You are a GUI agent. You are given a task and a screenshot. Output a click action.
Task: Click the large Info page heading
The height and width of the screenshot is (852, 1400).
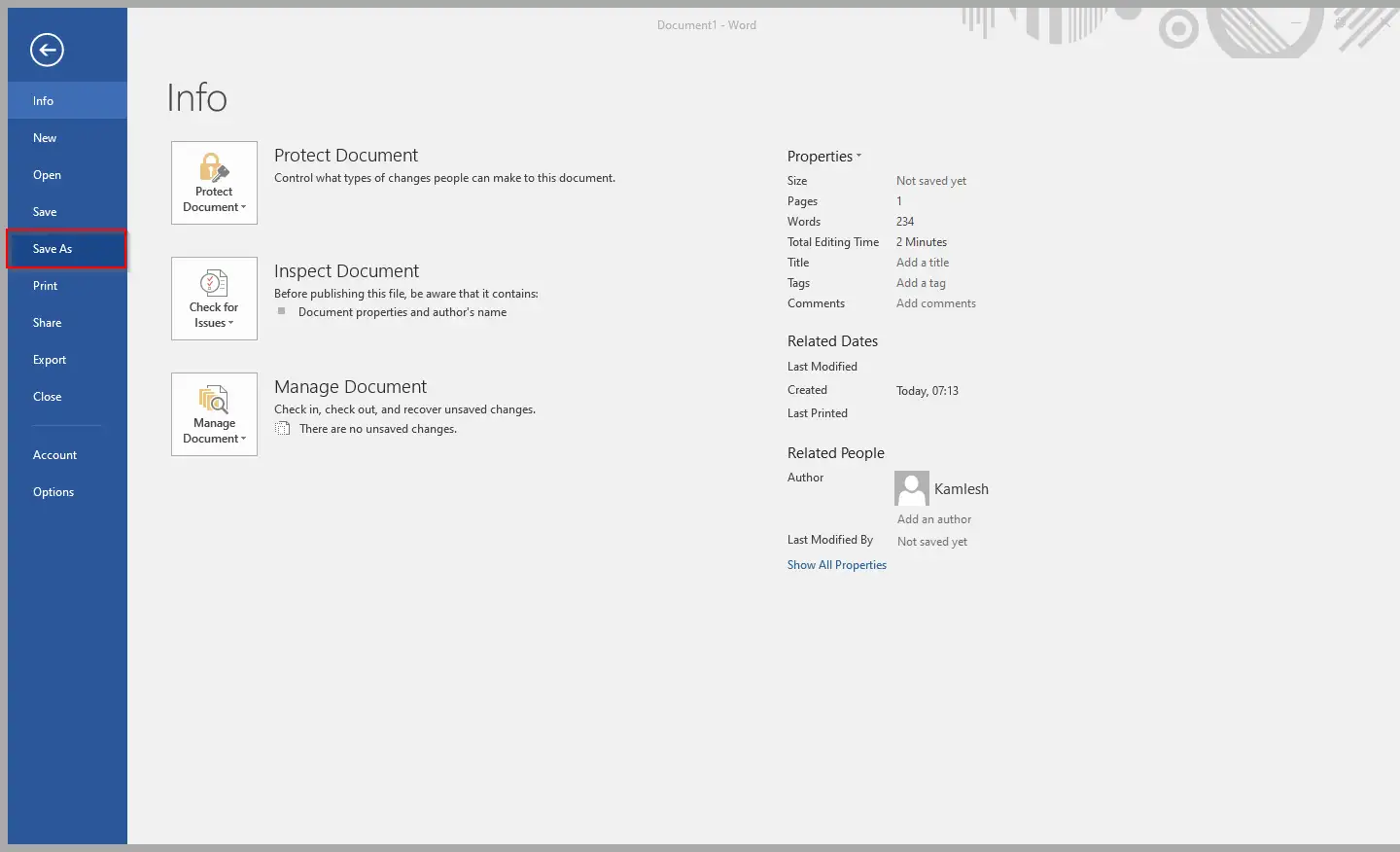pyautogui.click(x=197, y=98)
